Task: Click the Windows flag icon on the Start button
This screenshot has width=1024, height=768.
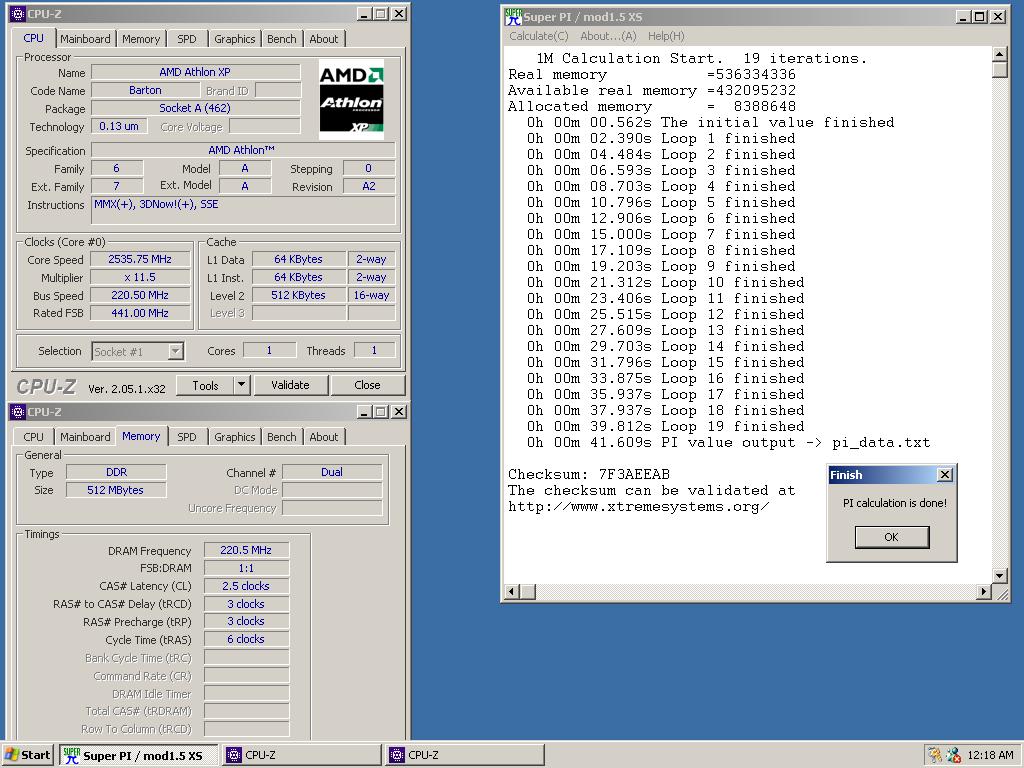Action: point(12,755)
